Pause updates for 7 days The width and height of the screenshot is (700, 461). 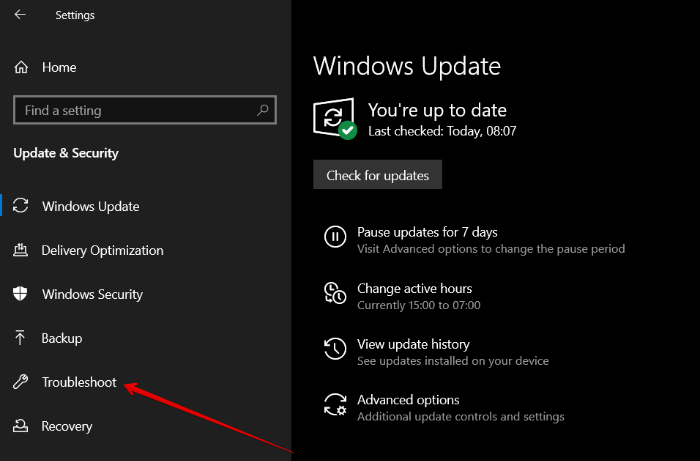(x=427, y=232)
